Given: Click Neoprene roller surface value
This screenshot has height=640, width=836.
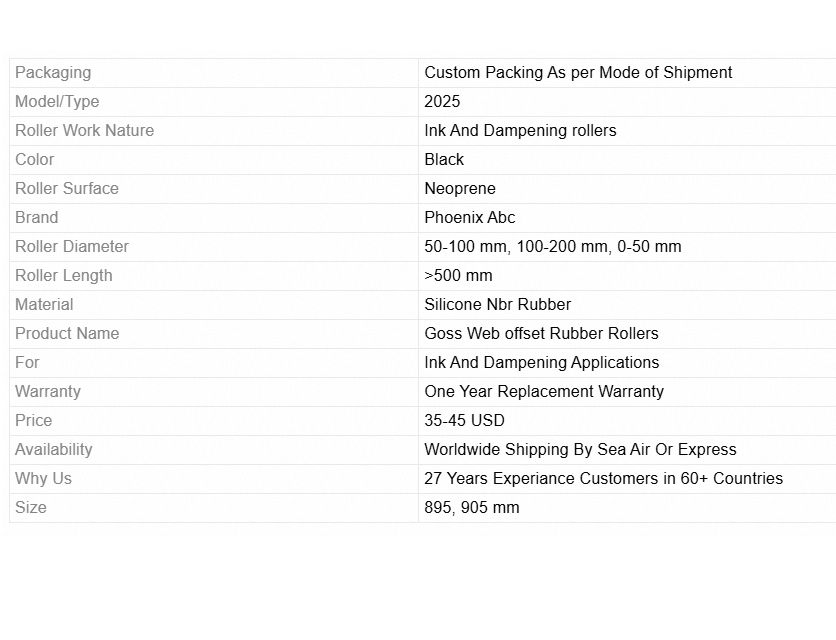Looking at the screenshot, I should [x=460, y=188].
